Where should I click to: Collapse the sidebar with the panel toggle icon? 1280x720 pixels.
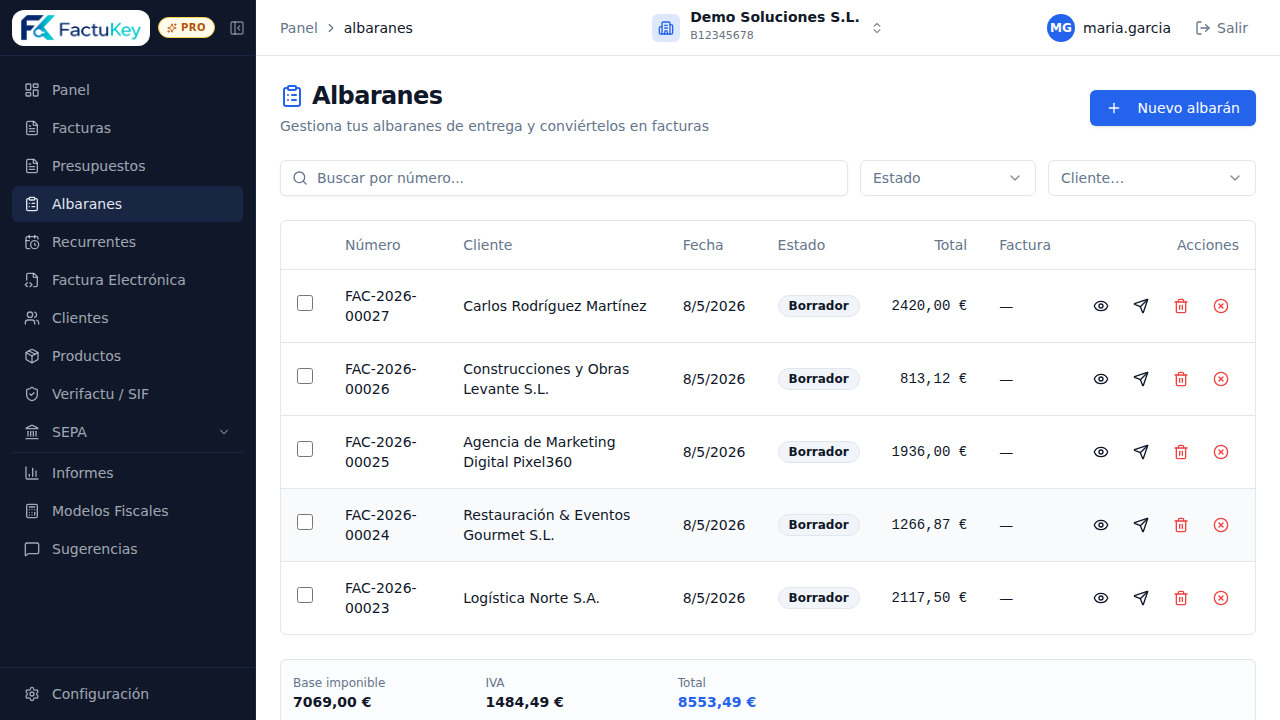pos(237,28)
